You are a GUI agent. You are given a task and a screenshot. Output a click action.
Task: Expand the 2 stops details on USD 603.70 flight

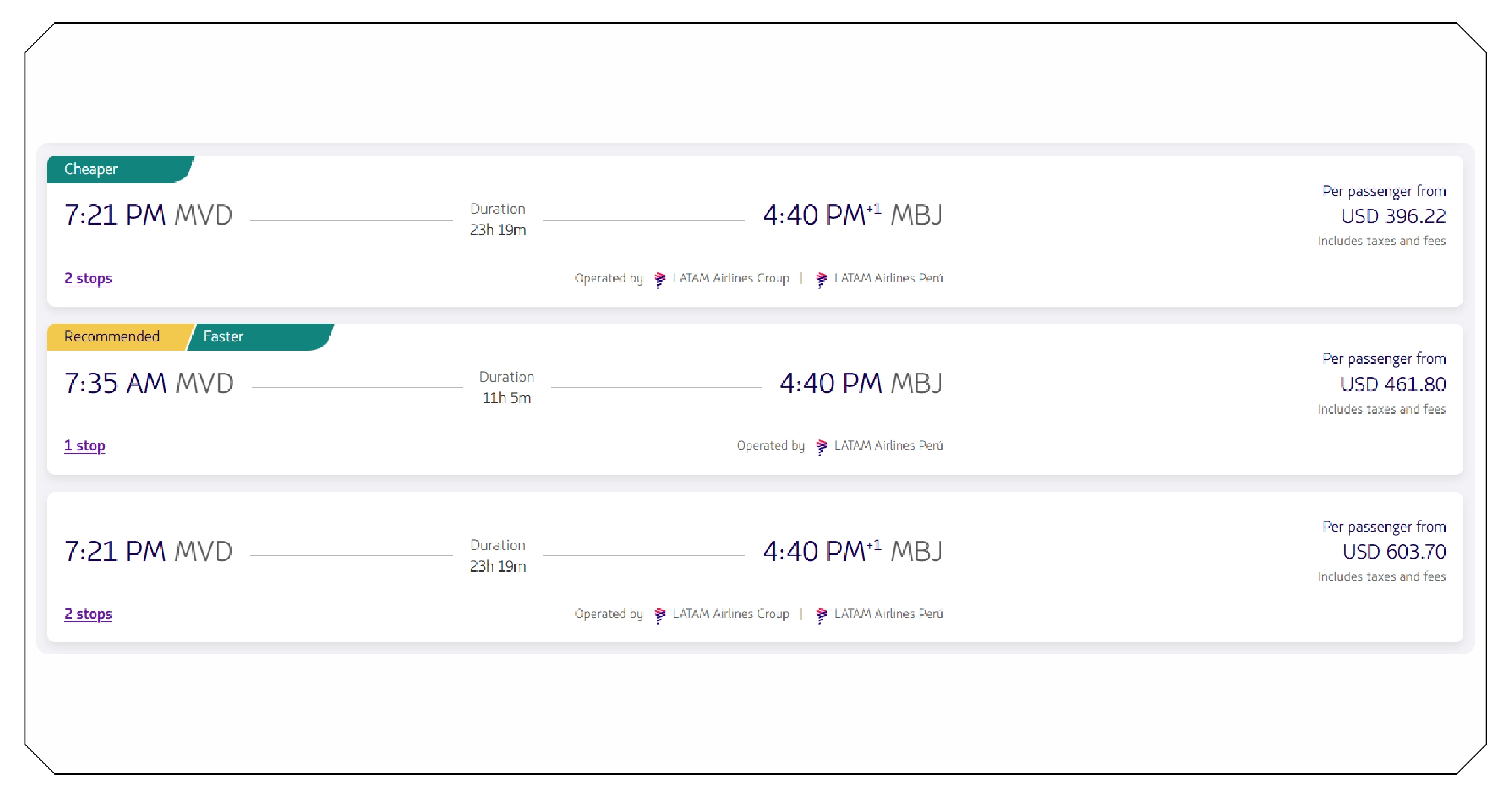click(87, 614)
